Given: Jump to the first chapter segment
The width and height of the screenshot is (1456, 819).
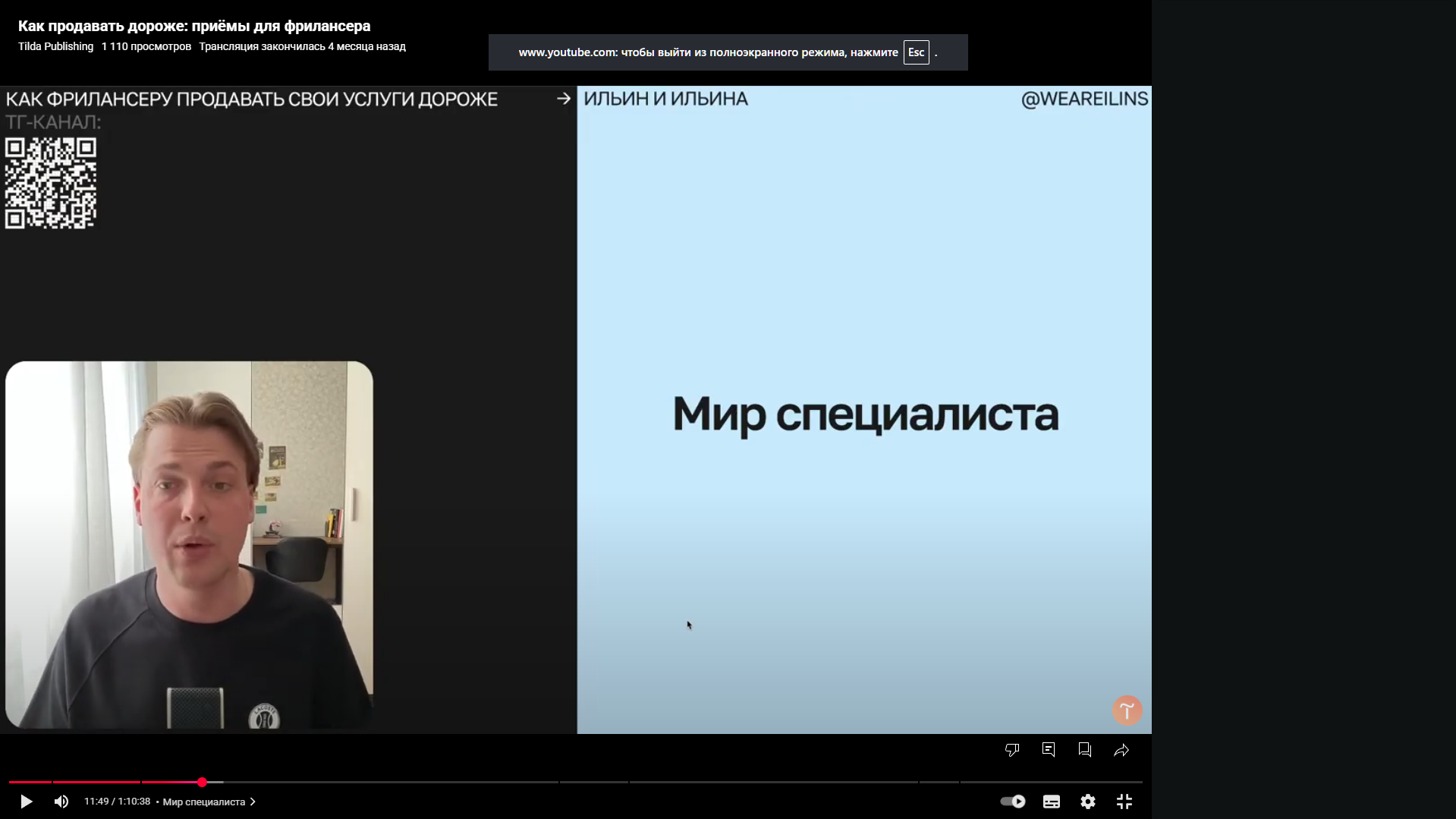Looking at the screenshot, I should [30, 782].
